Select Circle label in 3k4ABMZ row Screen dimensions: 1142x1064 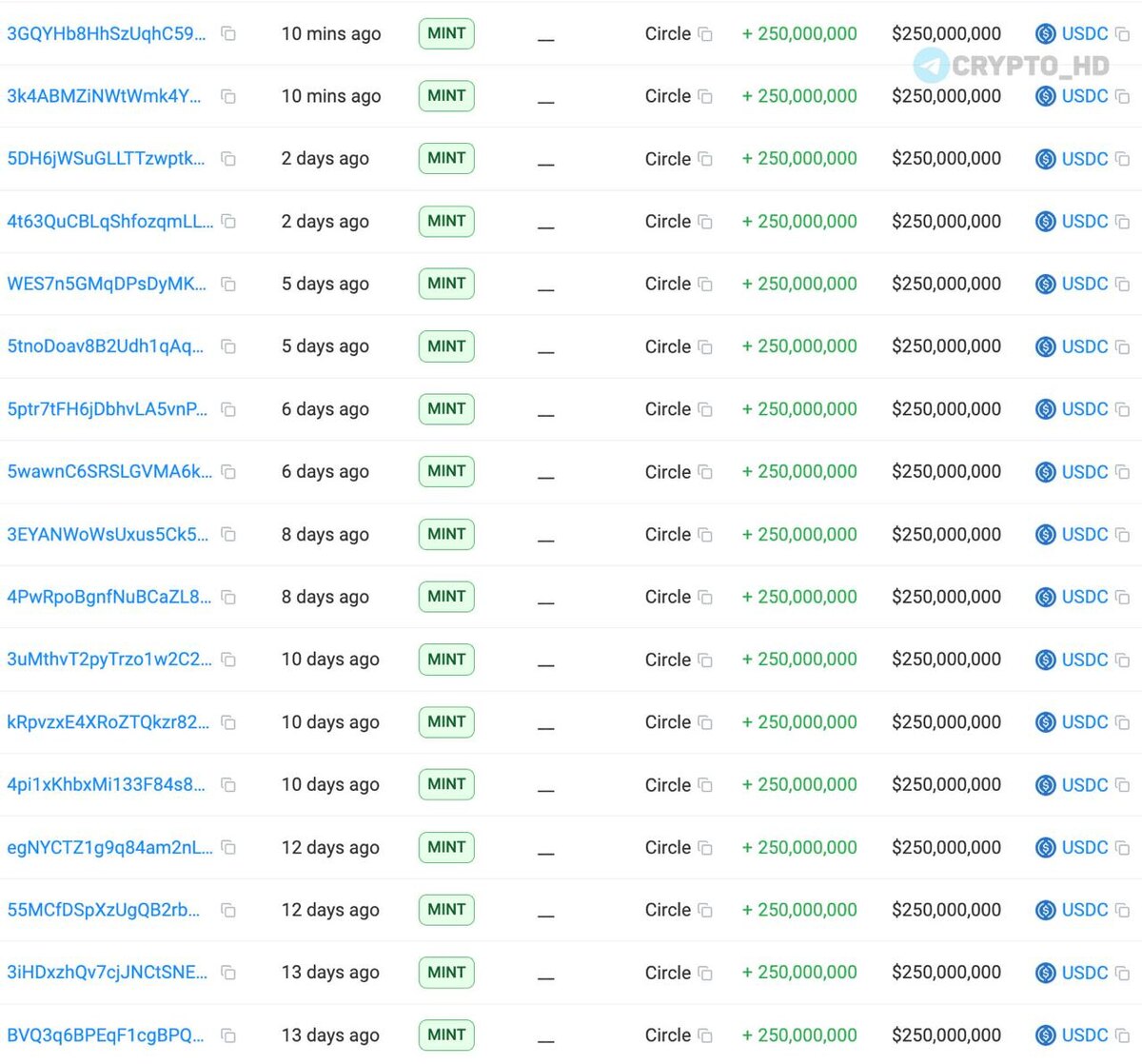pyautogui.click(x=668, y=96)
